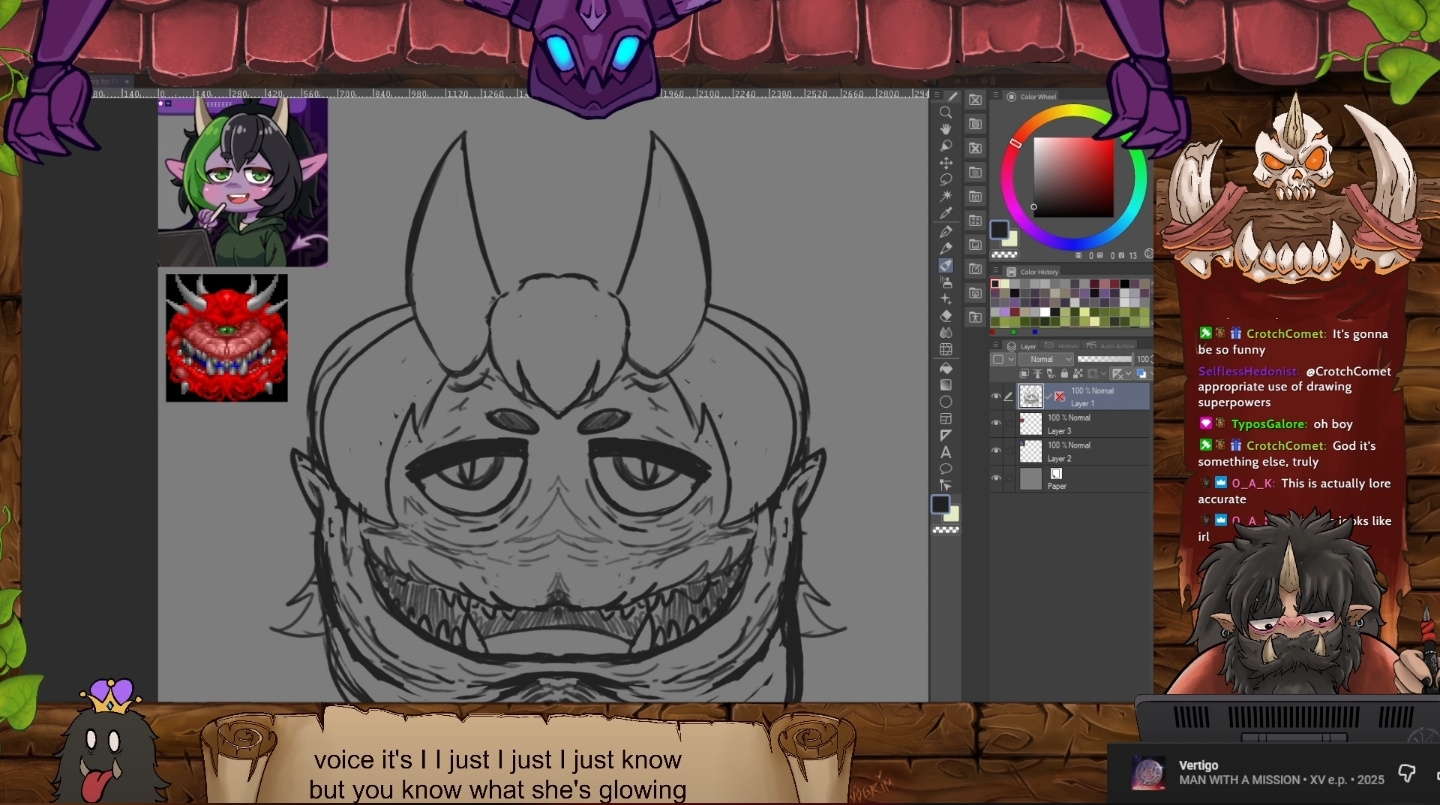
Task: Switch to the Color History tab
Action: coord(1033,272)
